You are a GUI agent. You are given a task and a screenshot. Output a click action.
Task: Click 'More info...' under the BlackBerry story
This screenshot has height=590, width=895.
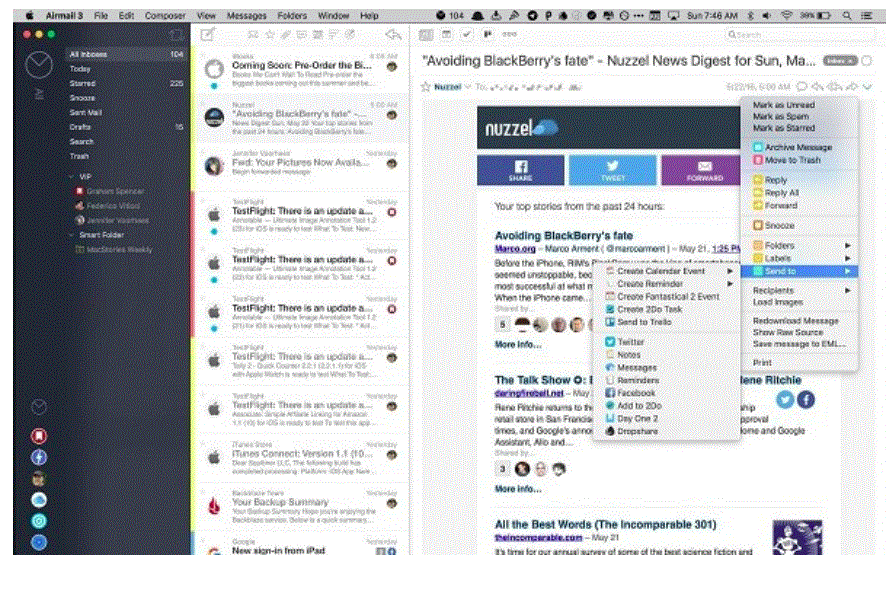[518, 345]
